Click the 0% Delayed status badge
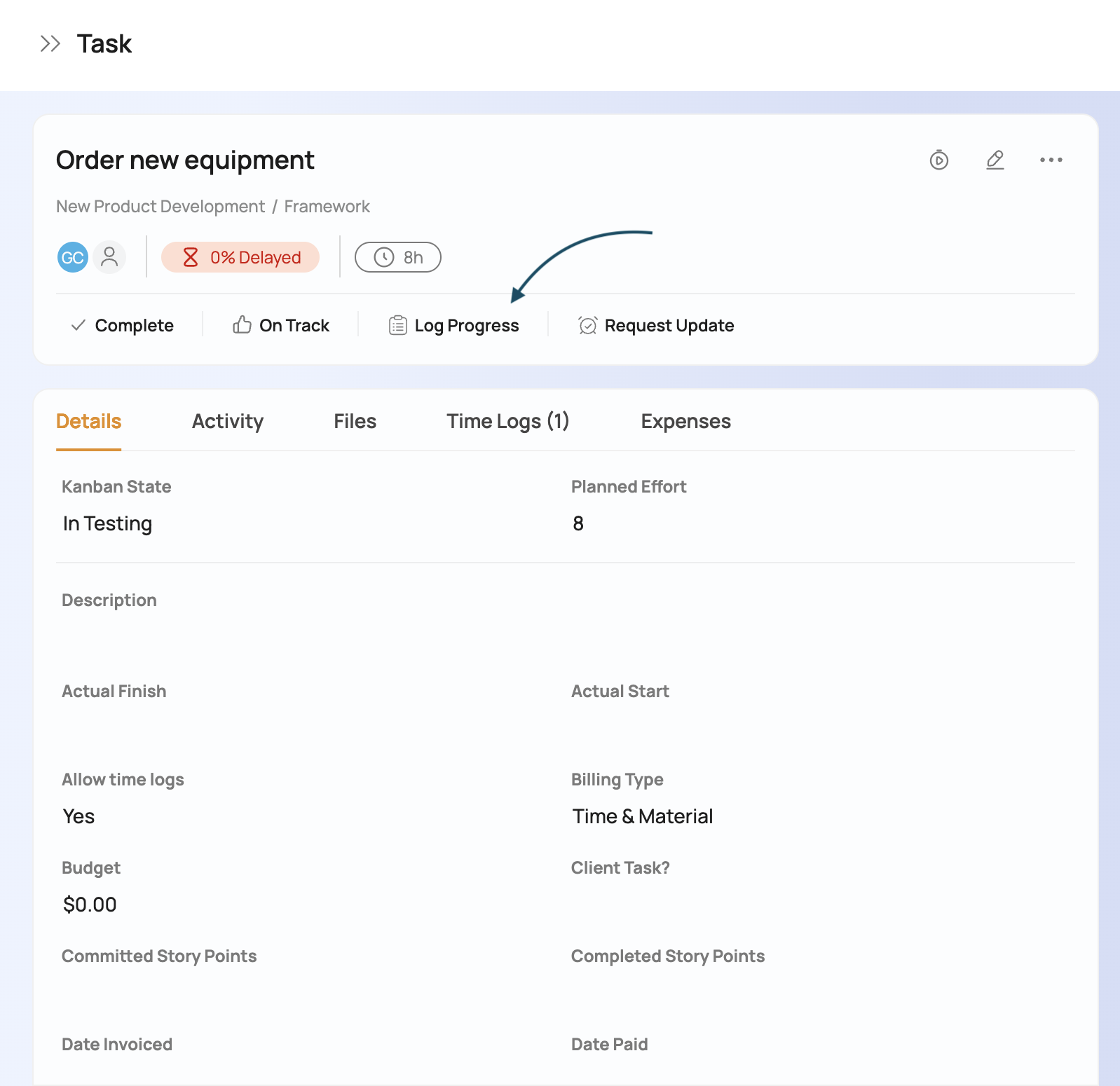 tap(240, 257)
